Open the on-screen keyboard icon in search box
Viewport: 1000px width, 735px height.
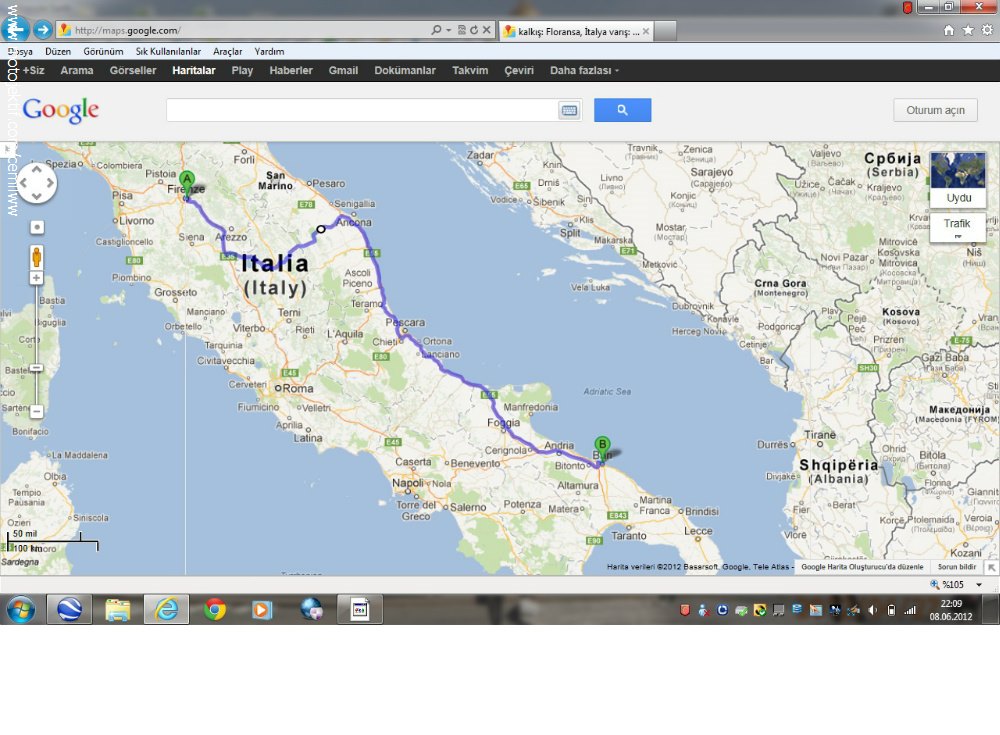click(570, 110)
